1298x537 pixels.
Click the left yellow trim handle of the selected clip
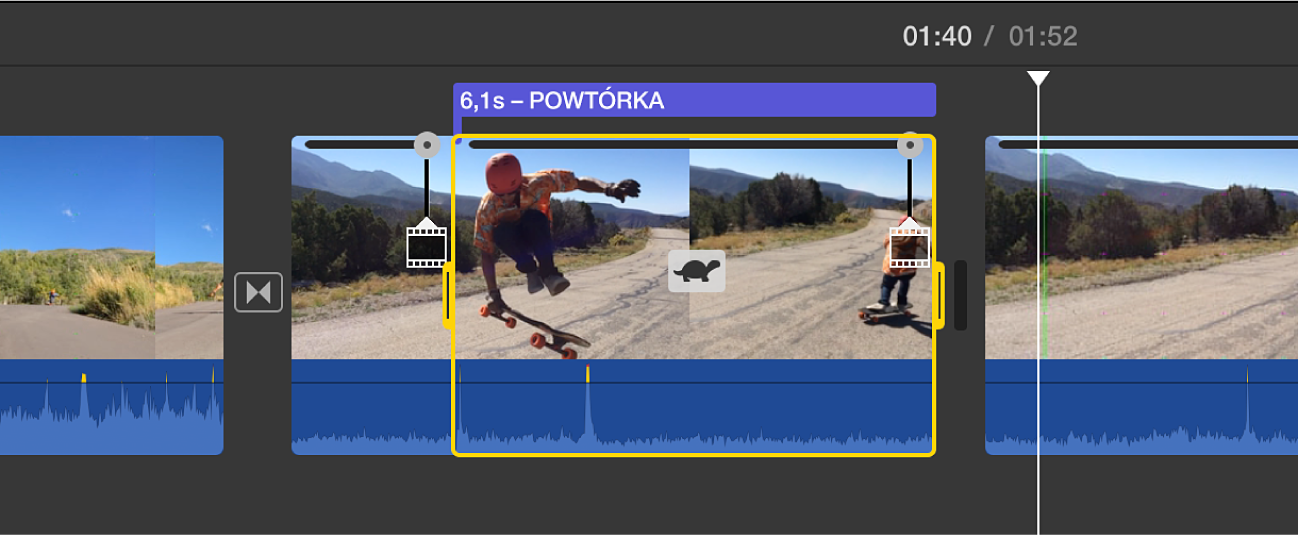pos(449,295)
